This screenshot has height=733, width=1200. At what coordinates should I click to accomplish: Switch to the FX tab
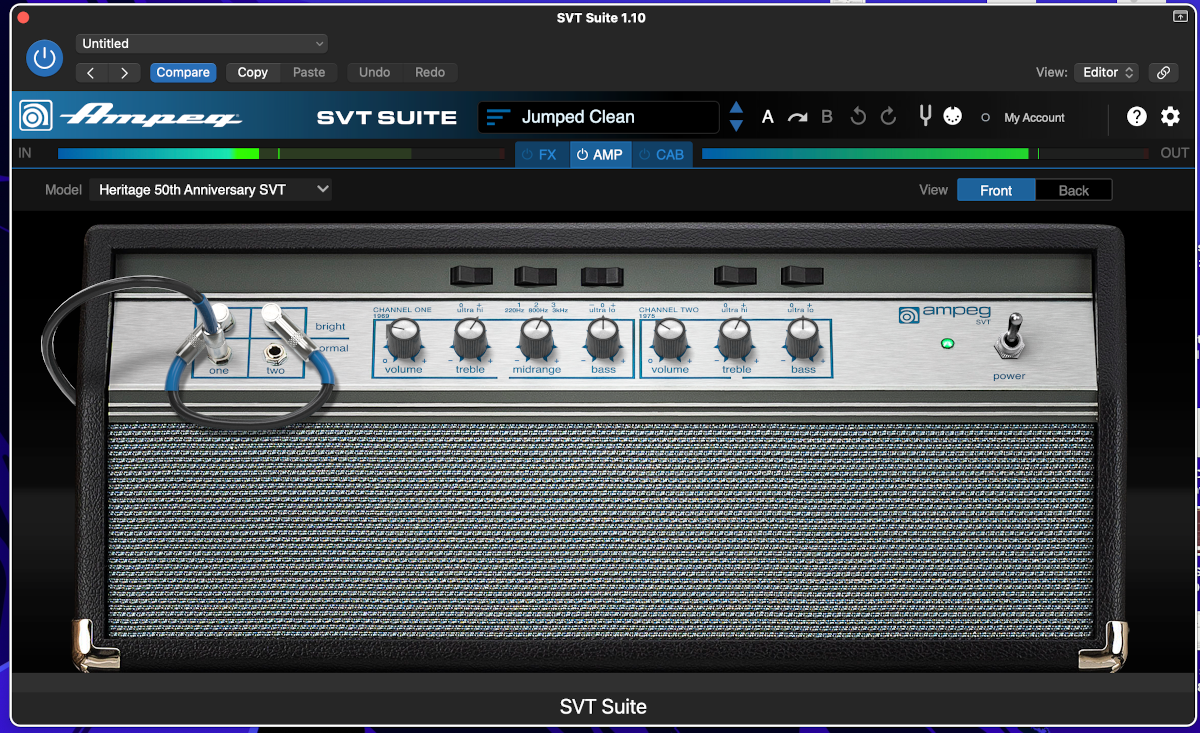tap(541, 154)
